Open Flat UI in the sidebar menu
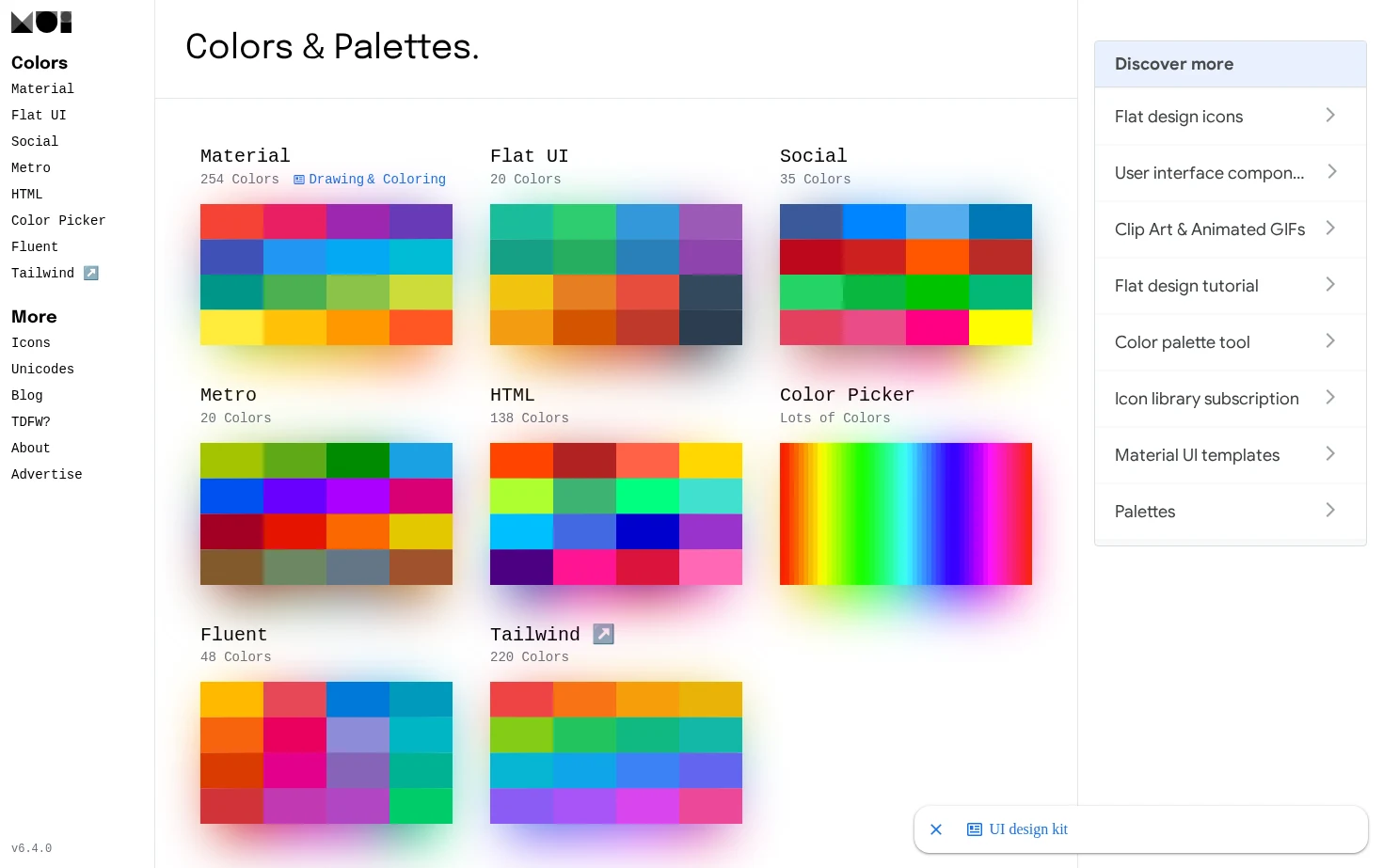This screenshot has width=1383, height=868. point(39,115)
